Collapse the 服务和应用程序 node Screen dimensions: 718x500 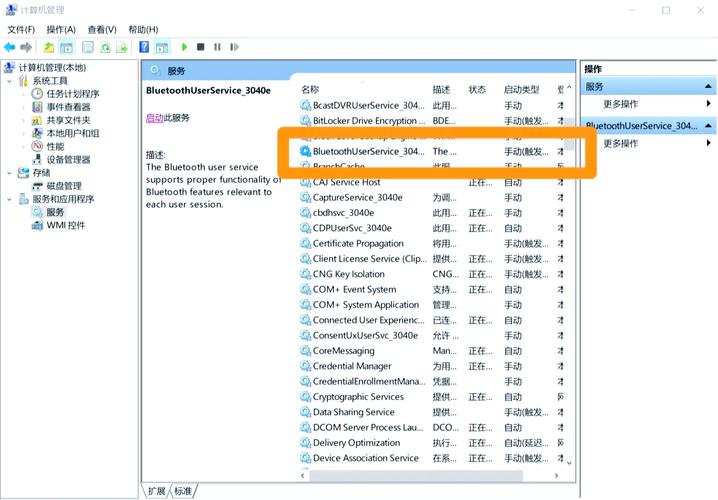click(9, 199)
